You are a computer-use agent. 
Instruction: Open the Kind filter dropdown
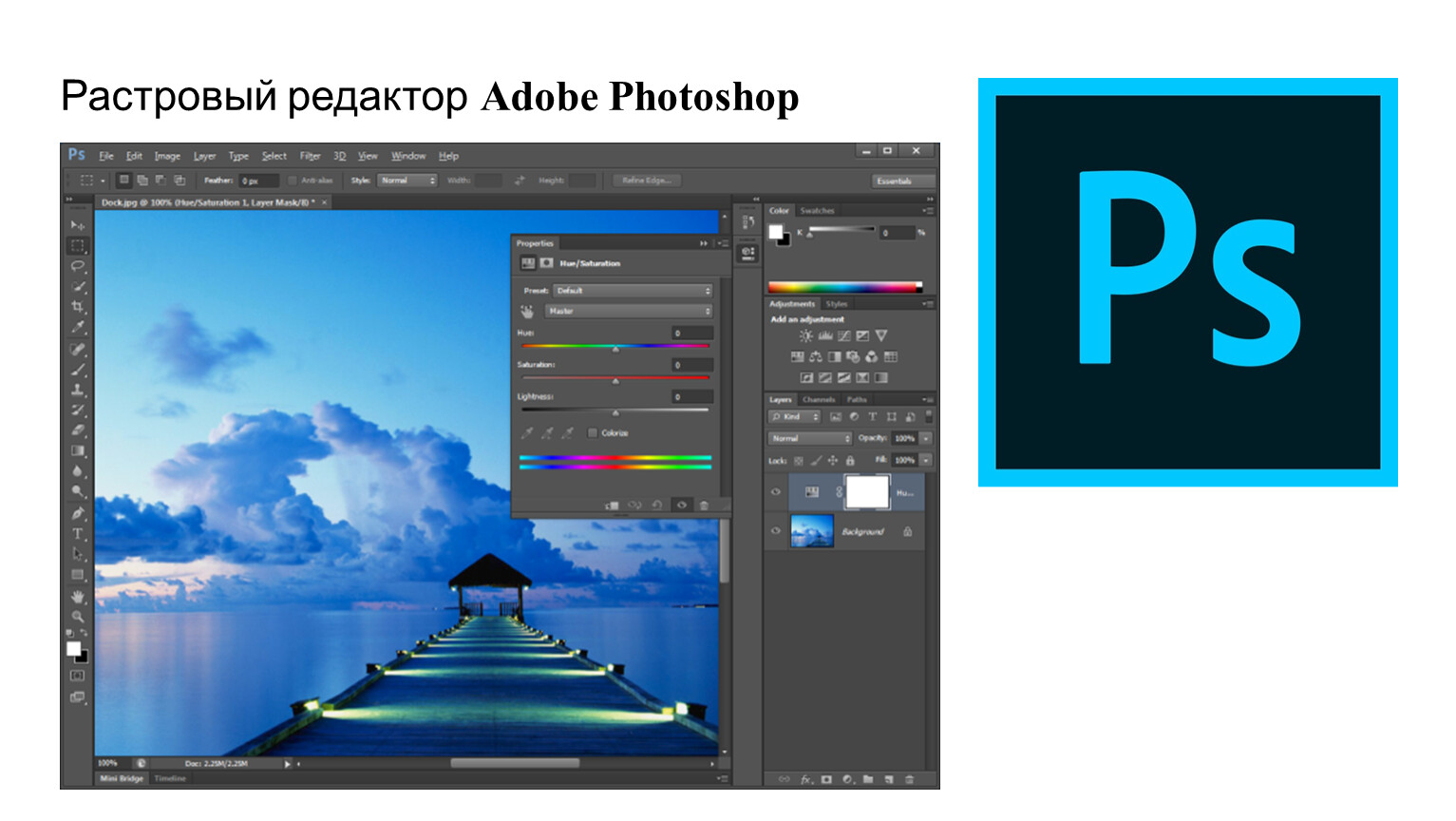coord(795,416)
